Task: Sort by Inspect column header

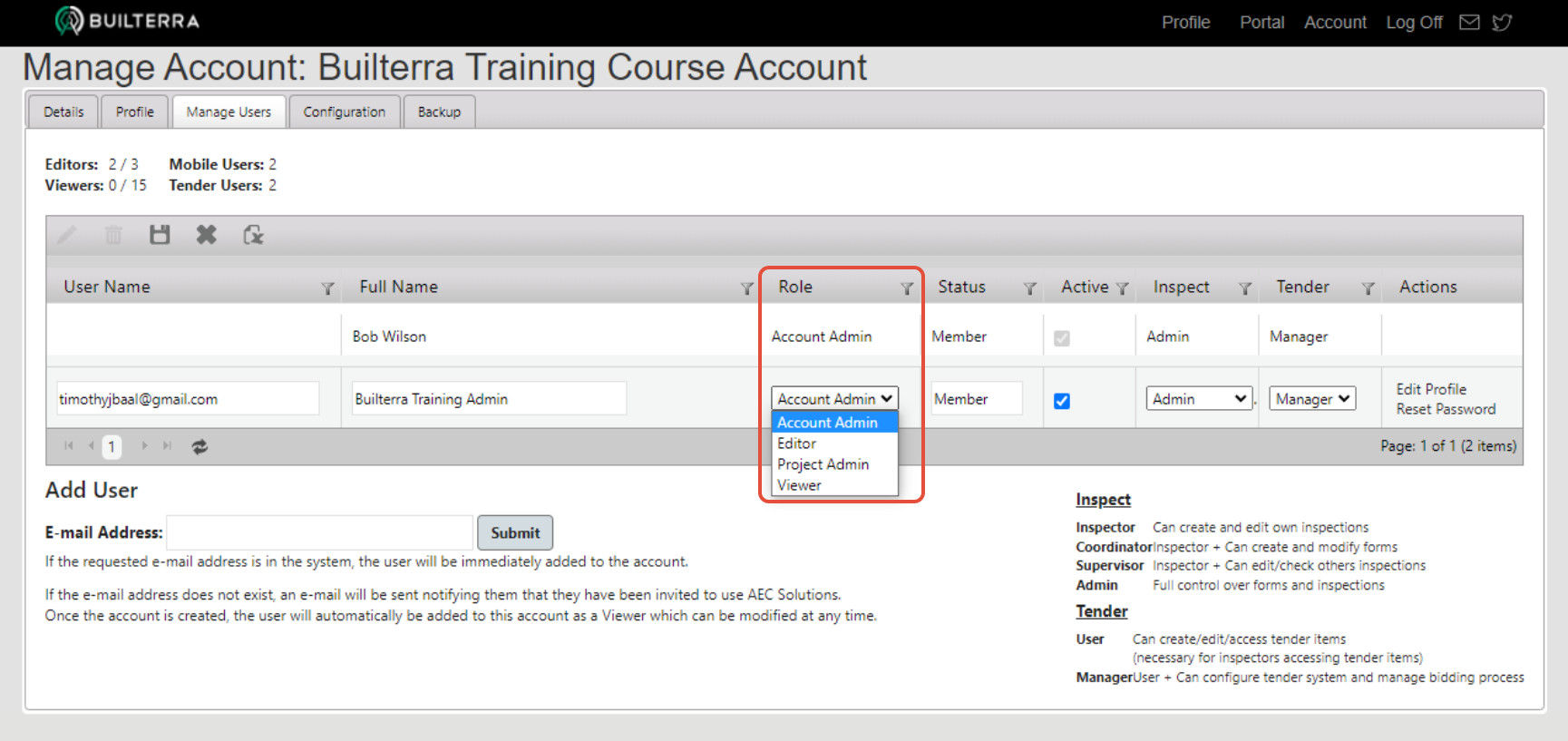Action: 1181,287
